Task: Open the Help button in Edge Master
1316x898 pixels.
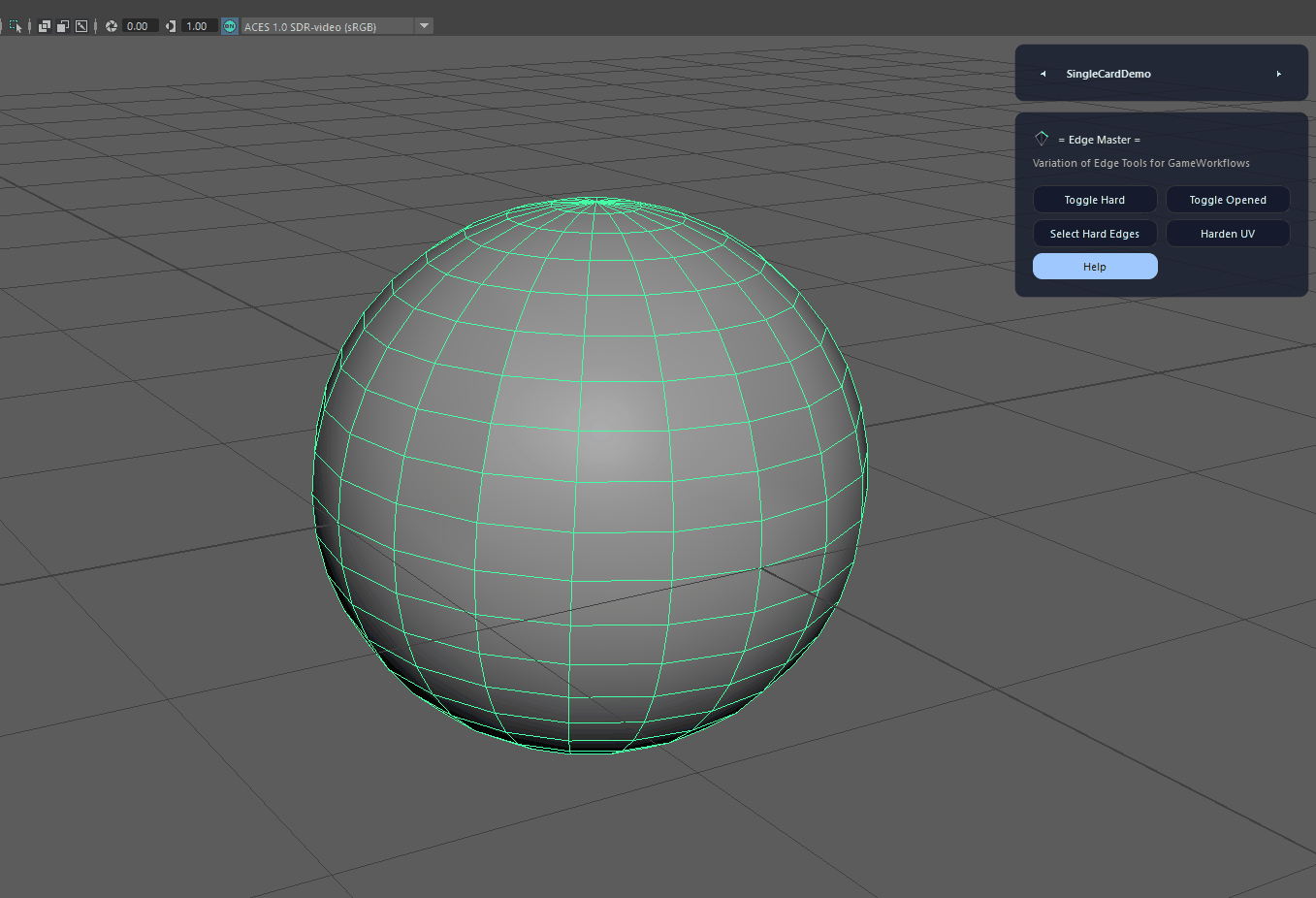Action: click(1095, 267)
